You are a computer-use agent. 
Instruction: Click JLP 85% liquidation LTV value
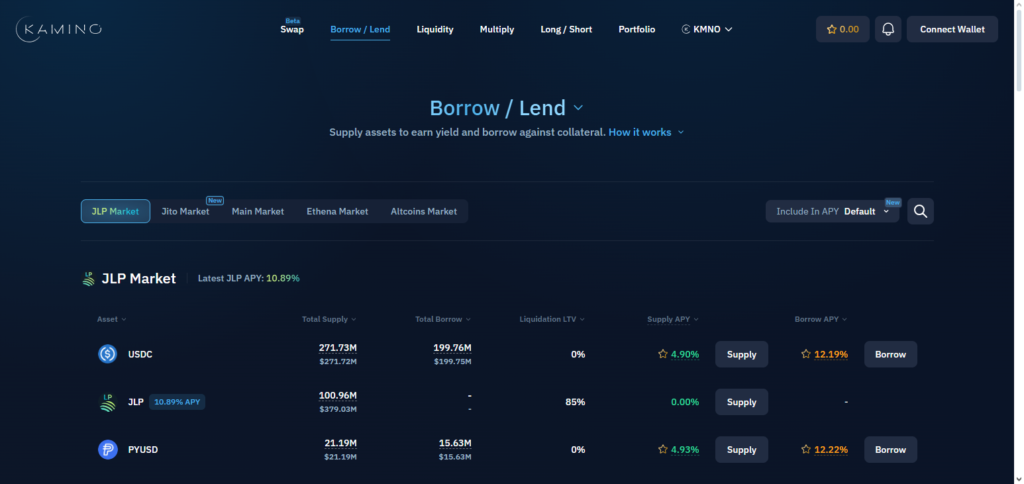point(575,402)
